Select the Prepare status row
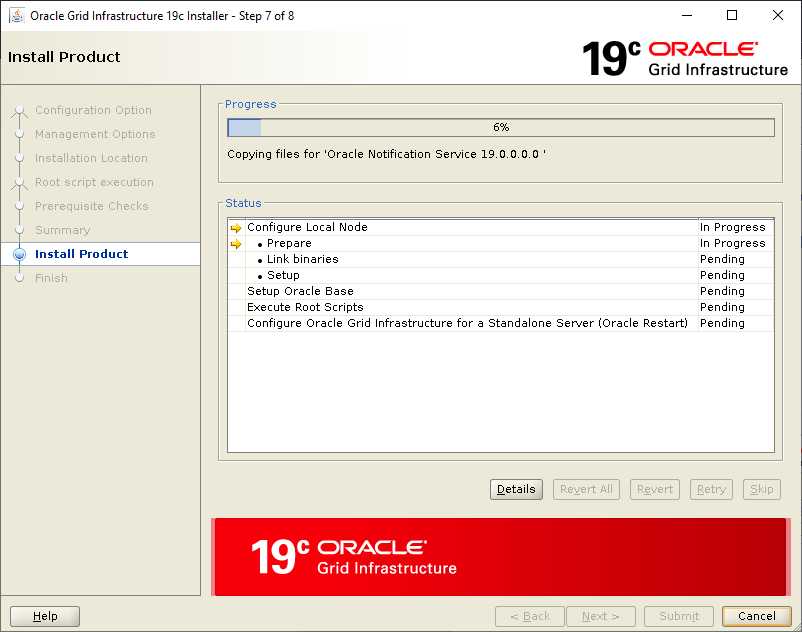Viewport: 802px width, 632px height. pyautogui.click(x=501, y=243)
